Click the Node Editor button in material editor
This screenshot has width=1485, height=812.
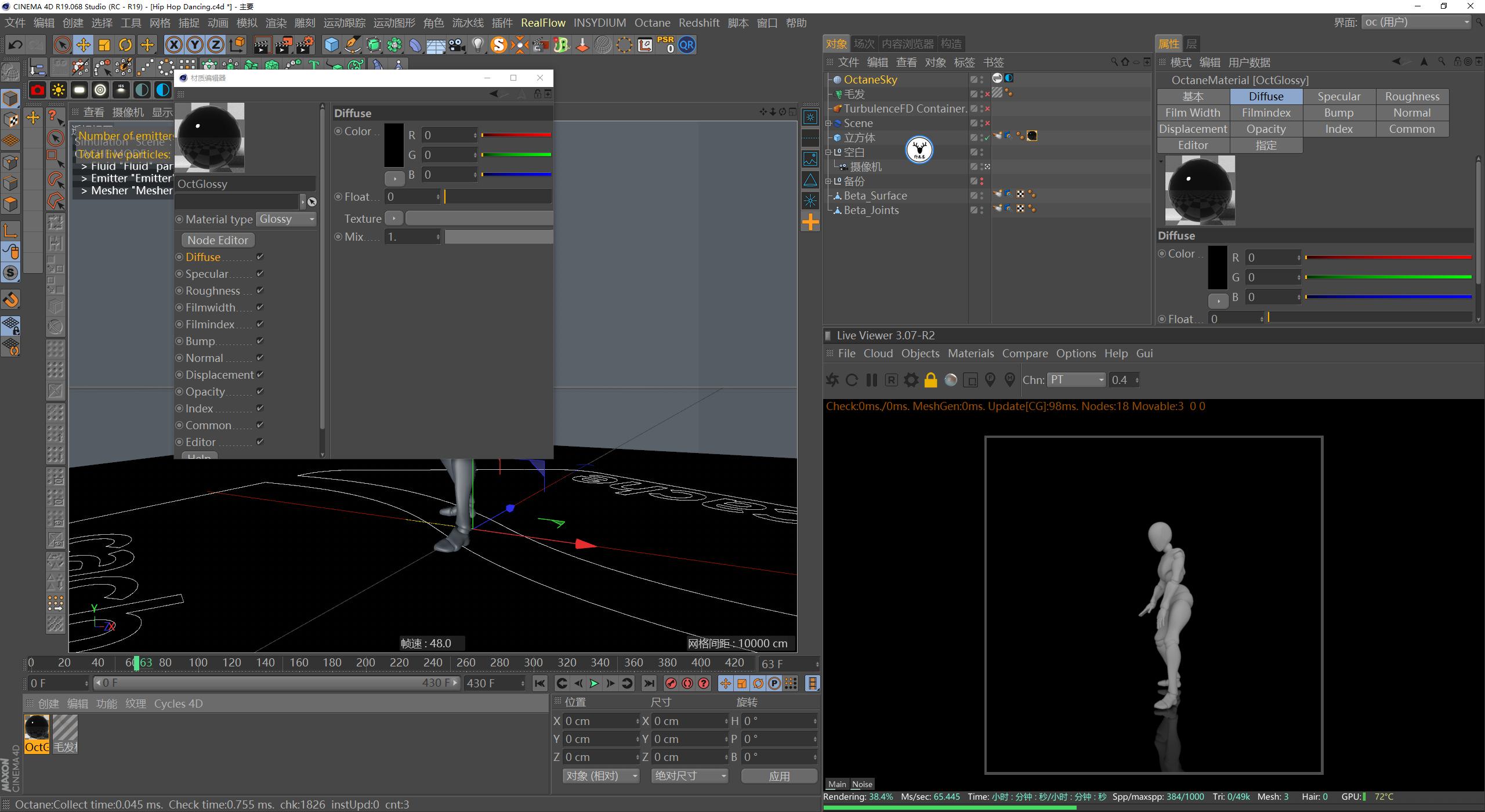(217, 240)
